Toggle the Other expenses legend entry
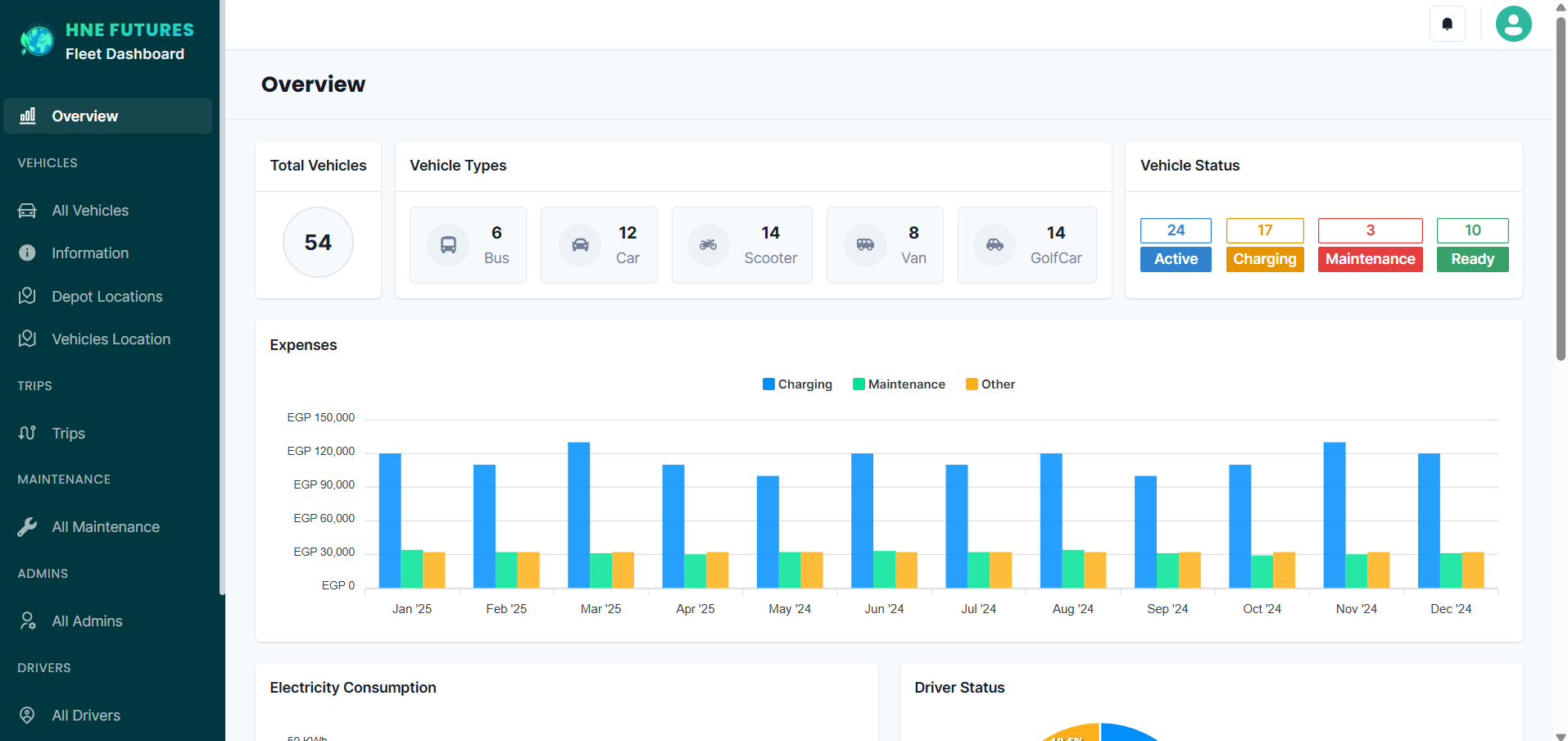 [990, 384]
